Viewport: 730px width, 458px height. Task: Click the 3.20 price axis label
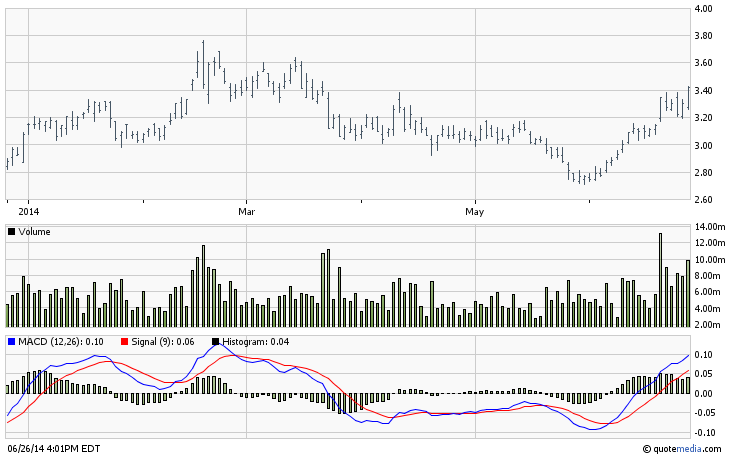point(703,118)
